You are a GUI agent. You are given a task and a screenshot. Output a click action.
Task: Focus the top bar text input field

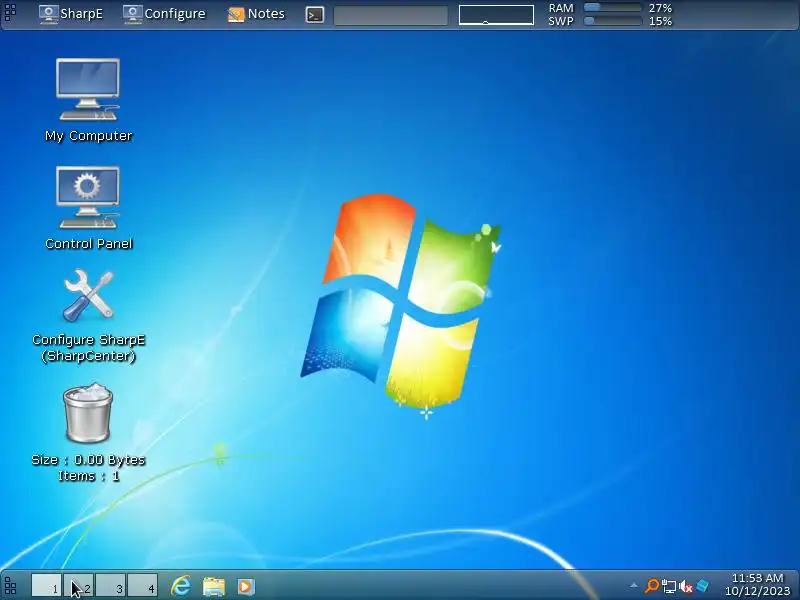(x=391, y=15)
